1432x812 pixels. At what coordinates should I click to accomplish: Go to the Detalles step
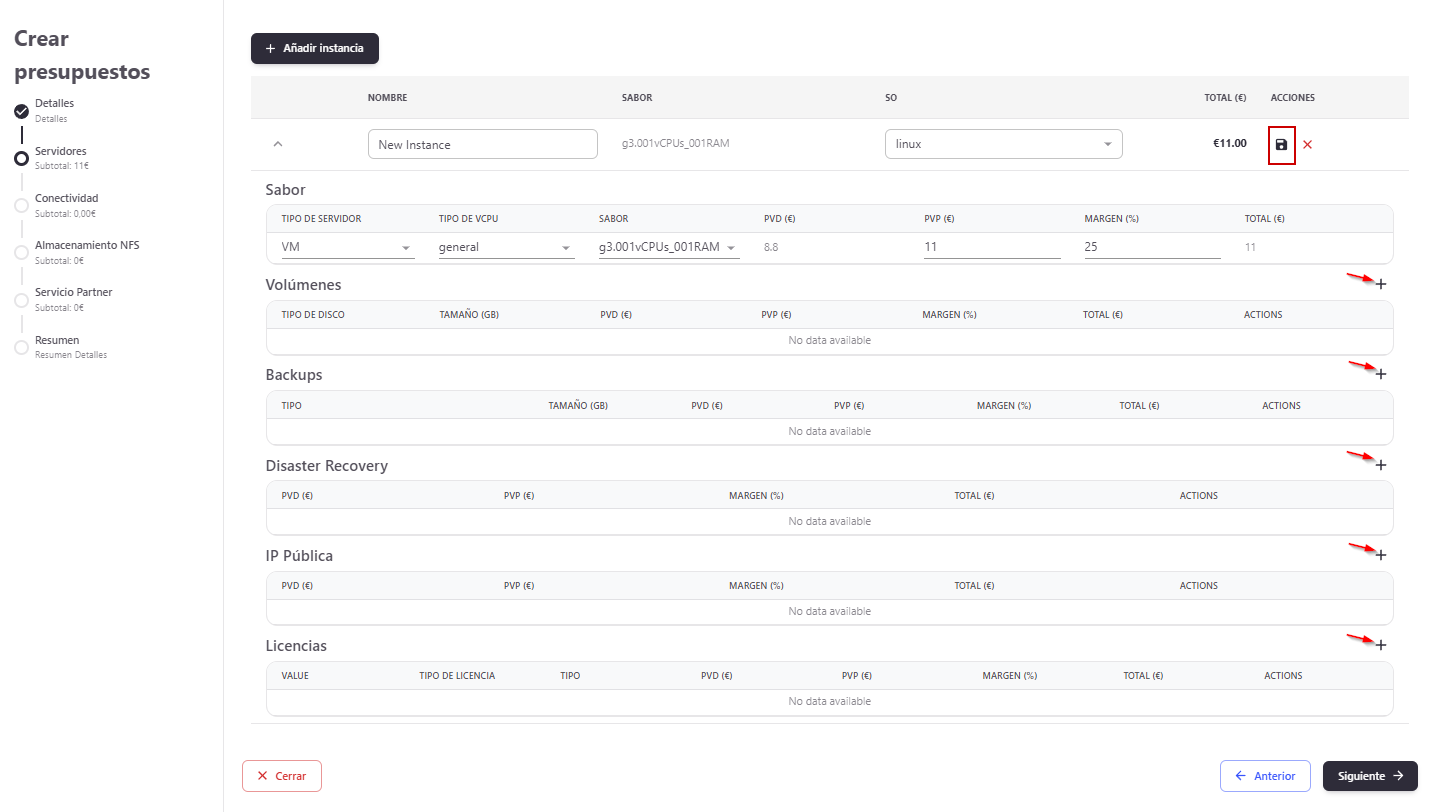[54, 104]
